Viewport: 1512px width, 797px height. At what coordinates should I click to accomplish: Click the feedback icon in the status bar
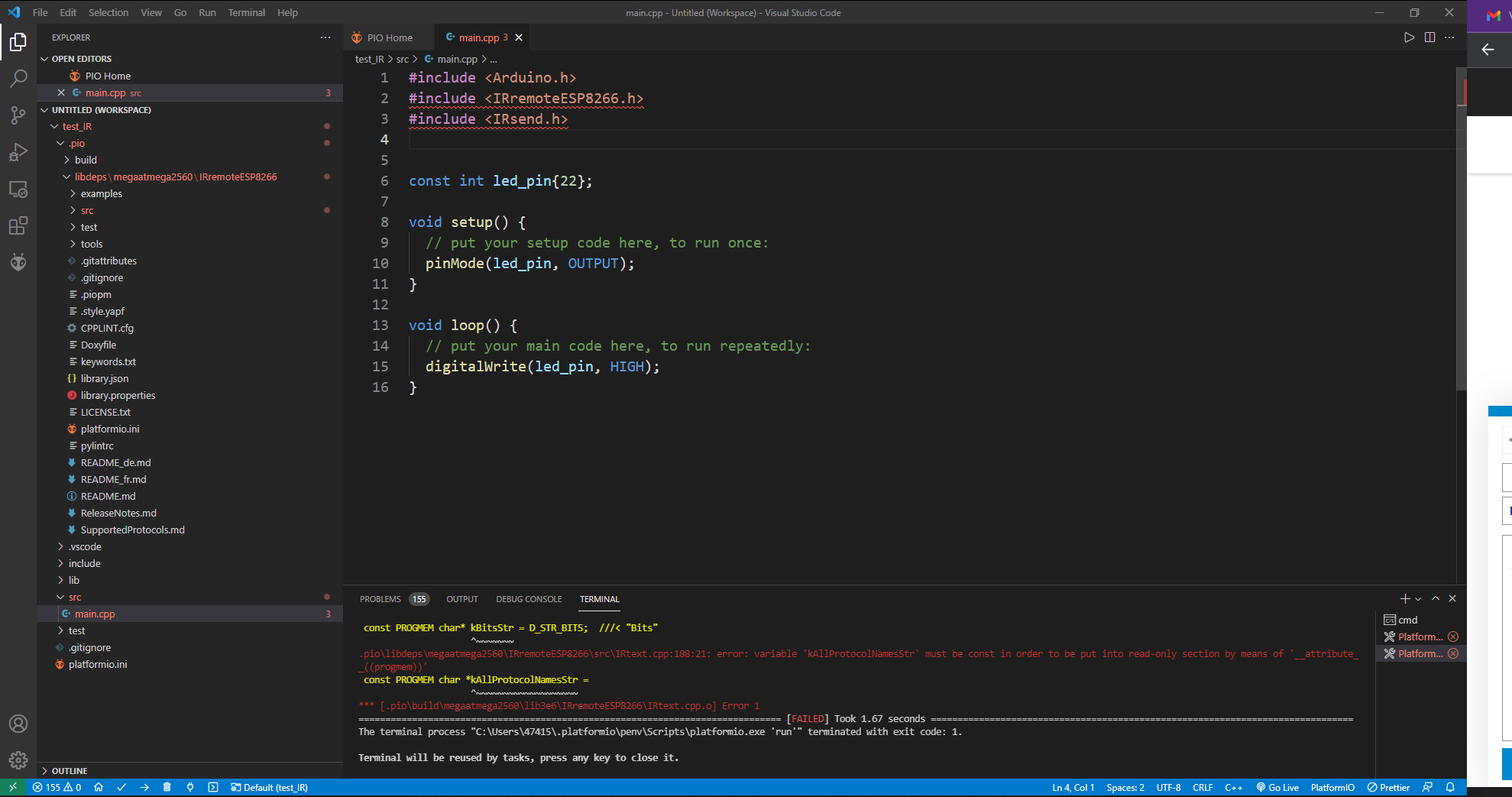click(x=1427, y=787)
